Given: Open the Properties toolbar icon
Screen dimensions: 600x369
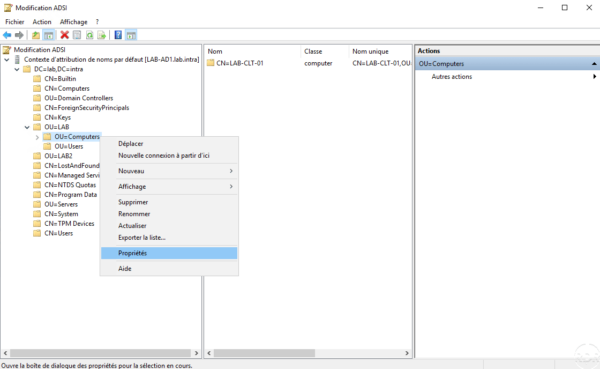Looking at the screenshot, I should [x=77, y=35].
